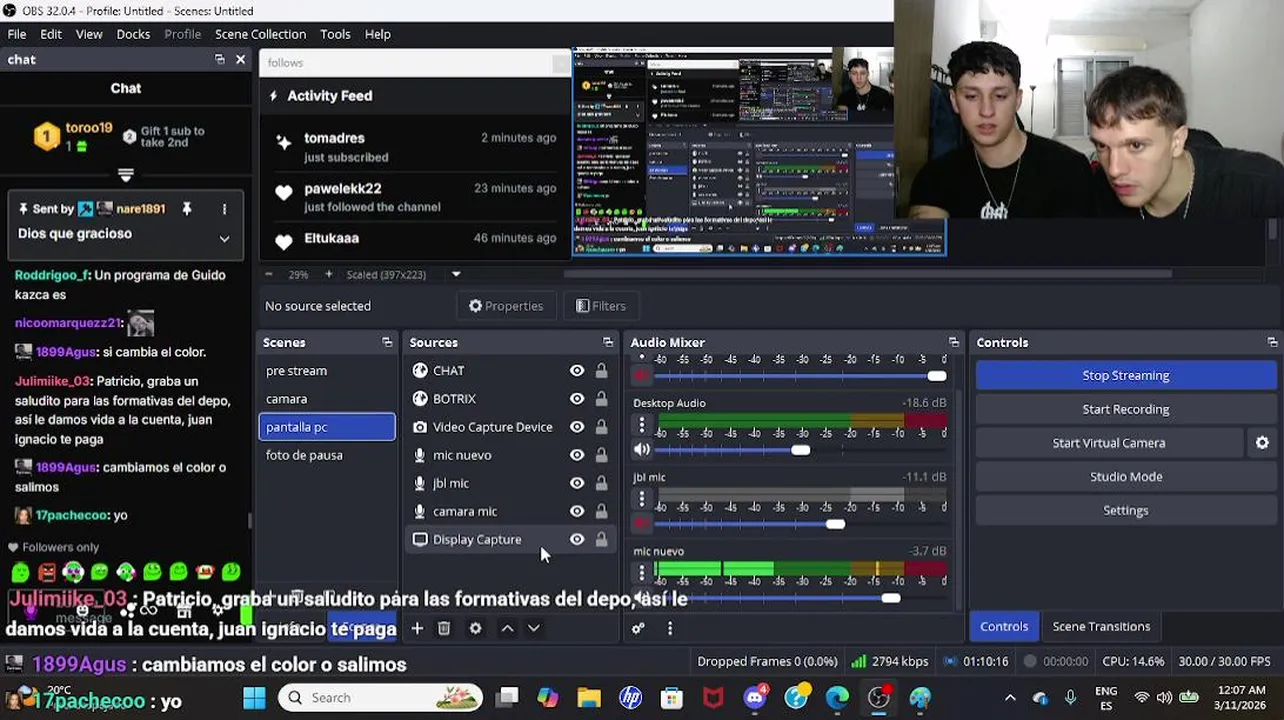Open OBS Settings button
Screen dimensions: 1284x720
click(x=1126, y=510)
